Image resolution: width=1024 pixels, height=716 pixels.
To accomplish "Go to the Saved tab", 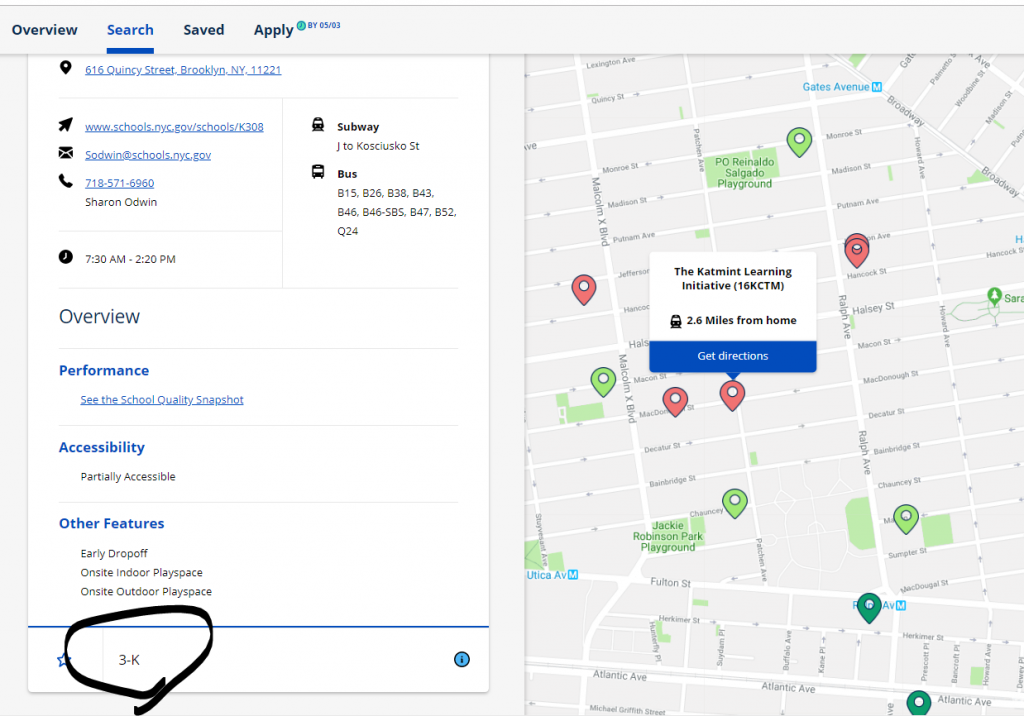I will click(204, 30).
